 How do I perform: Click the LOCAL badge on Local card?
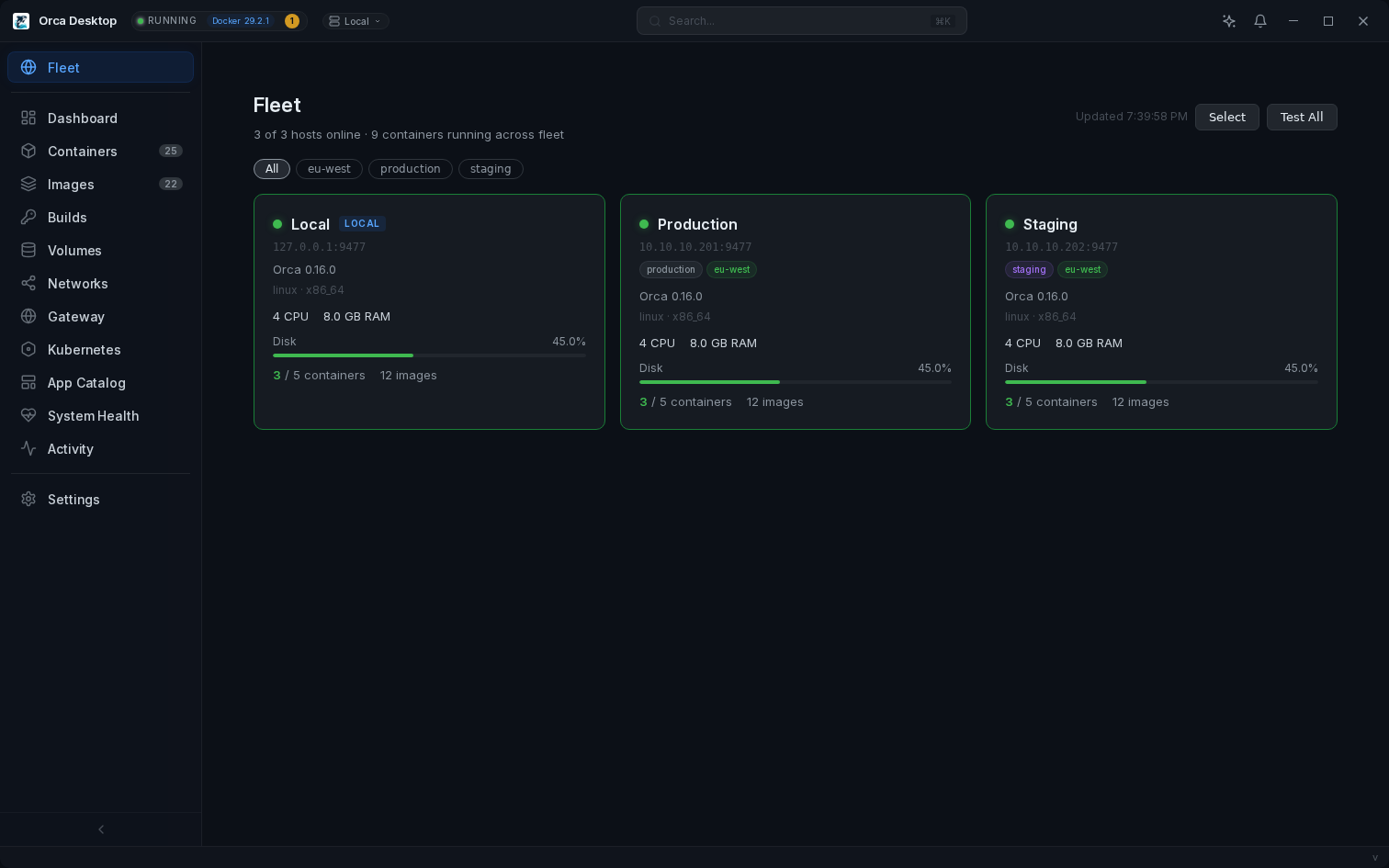click(362, 223)
